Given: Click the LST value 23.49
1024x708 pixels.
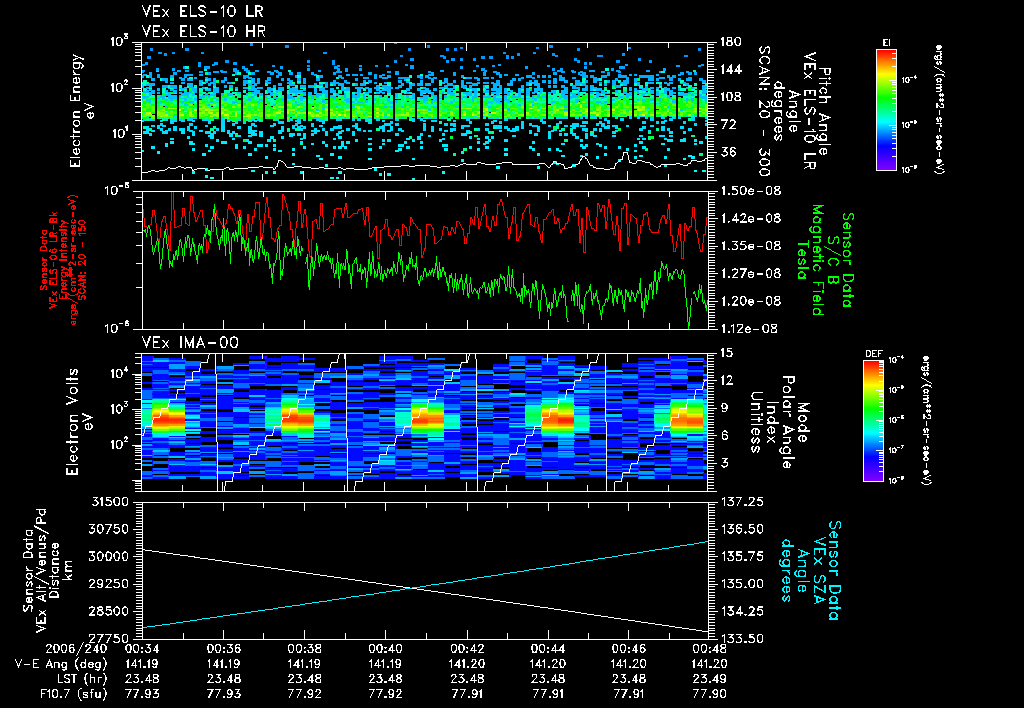Looking at the screenshot, I should point(710,679).
